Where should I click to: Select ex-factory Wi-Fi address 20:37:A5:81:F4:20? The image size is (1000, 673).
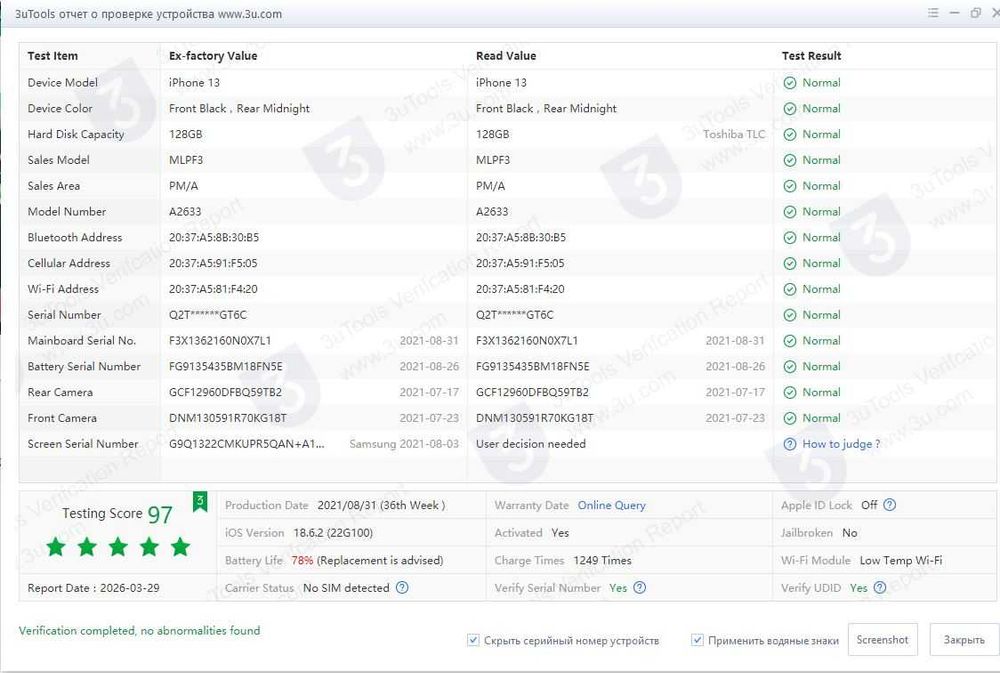[213, 289]
